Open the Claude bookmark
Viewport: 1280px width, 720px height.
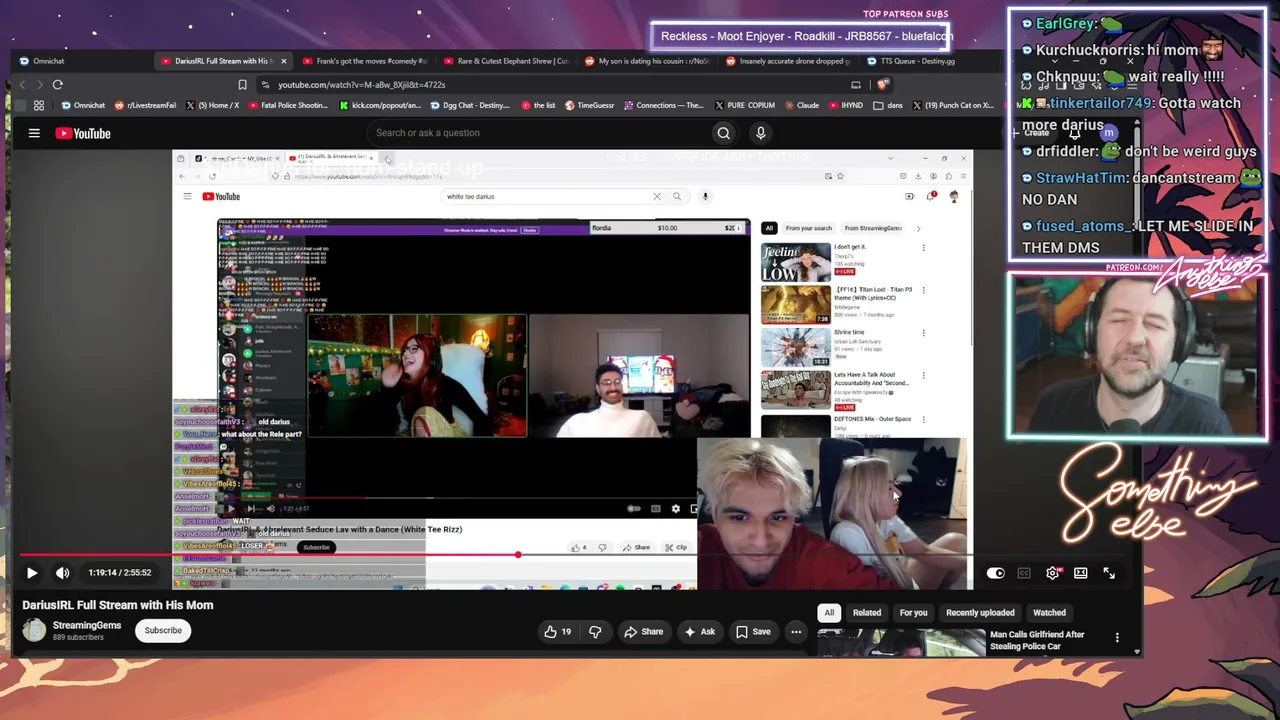click(x=802, y=105)
